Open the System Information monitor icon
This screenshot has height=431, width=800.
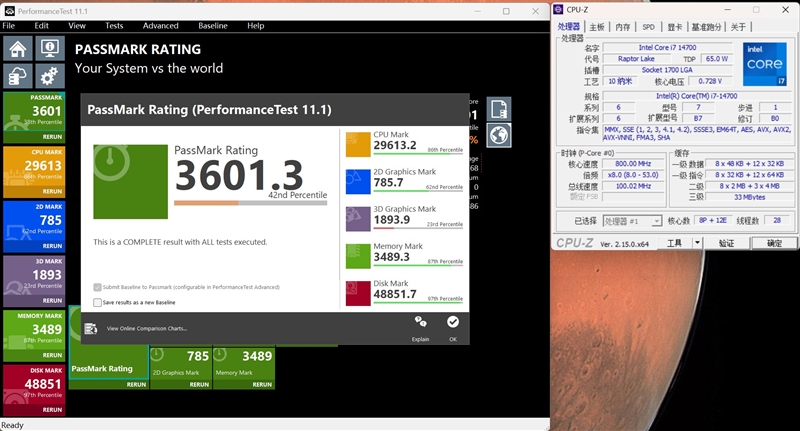point(50,49)
